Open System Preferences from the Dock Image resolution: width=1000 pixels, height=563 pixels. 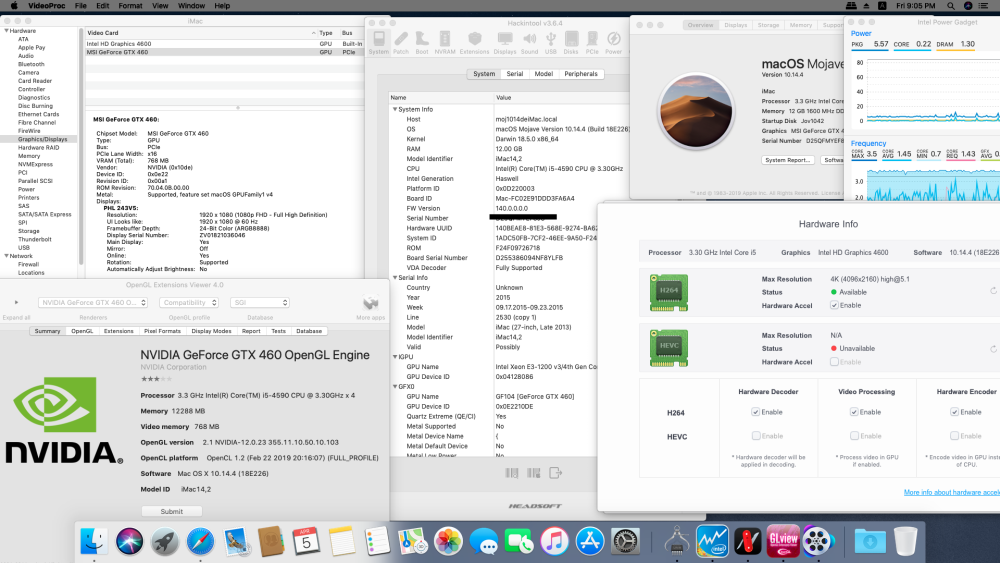point(626,541)
